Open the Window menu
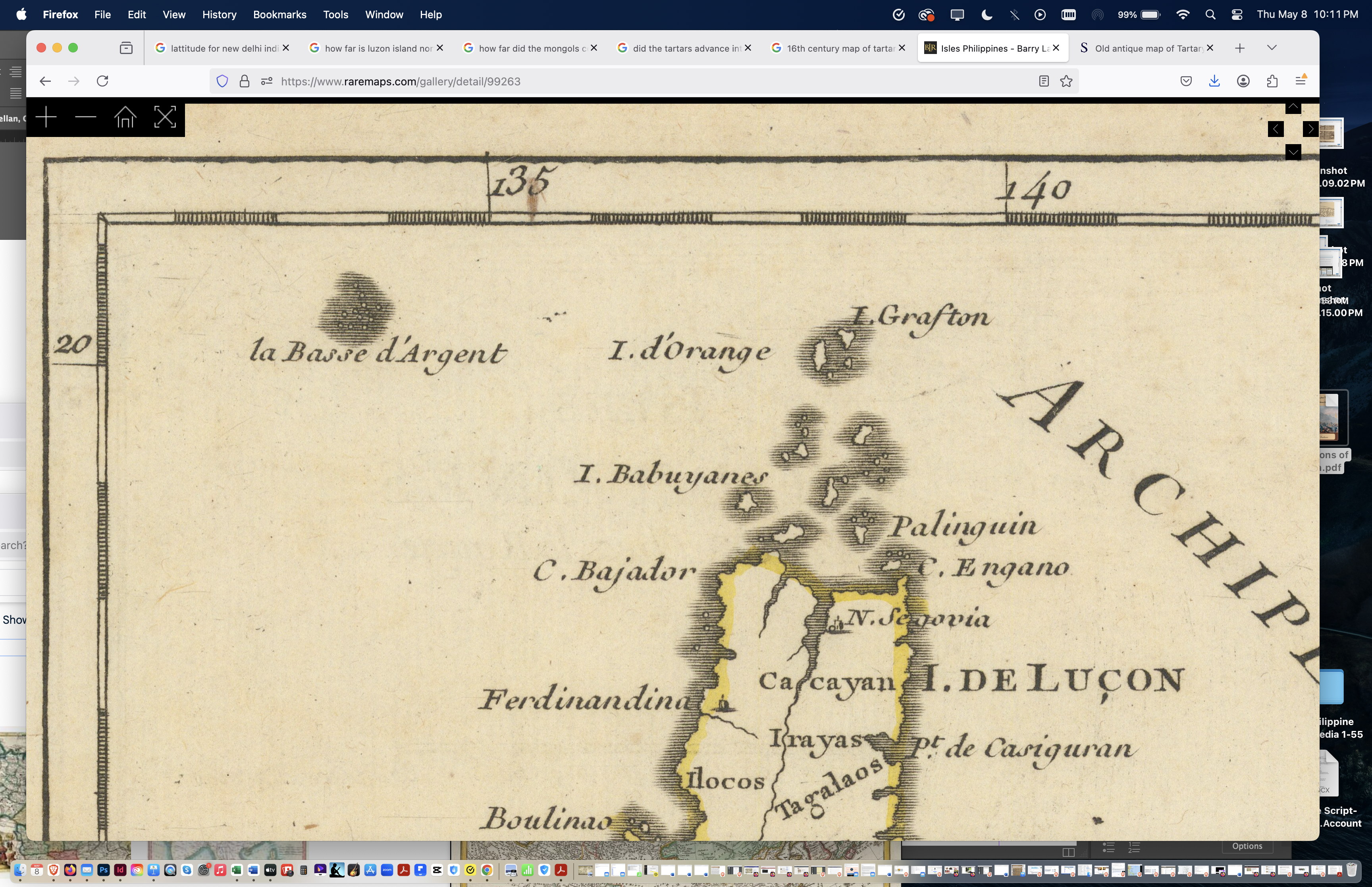Image resolution: width=1372 pixels, height=887 pixels. tap(384, 14)
